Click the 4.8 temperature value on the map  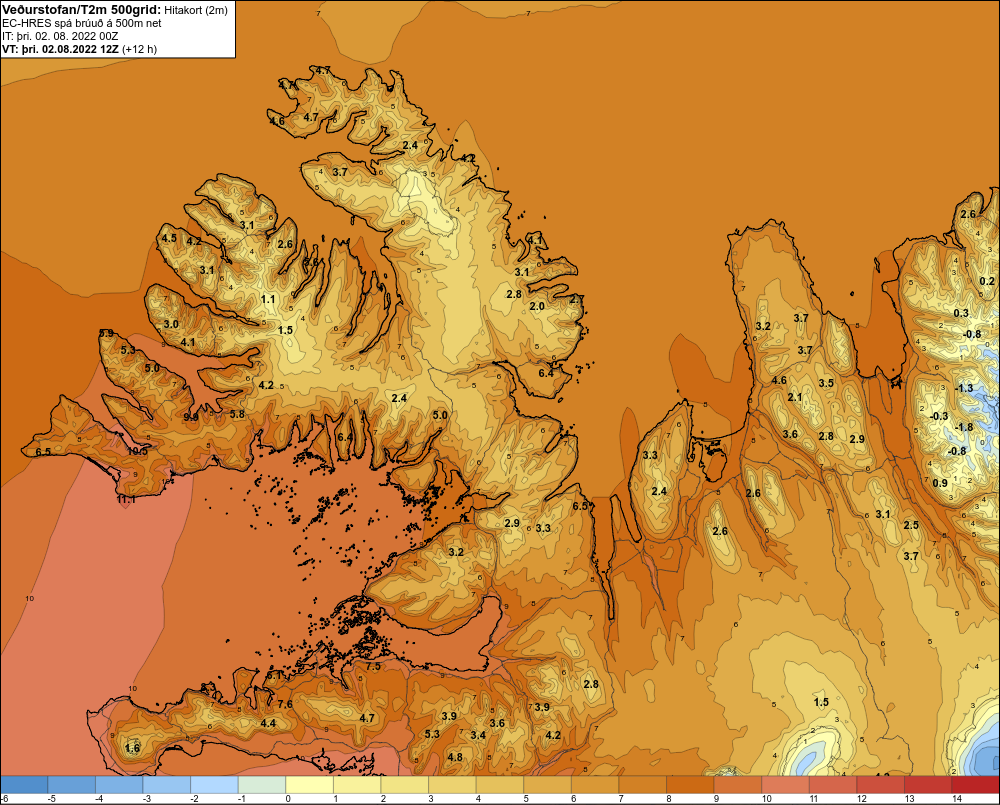[x=455, y=757]
